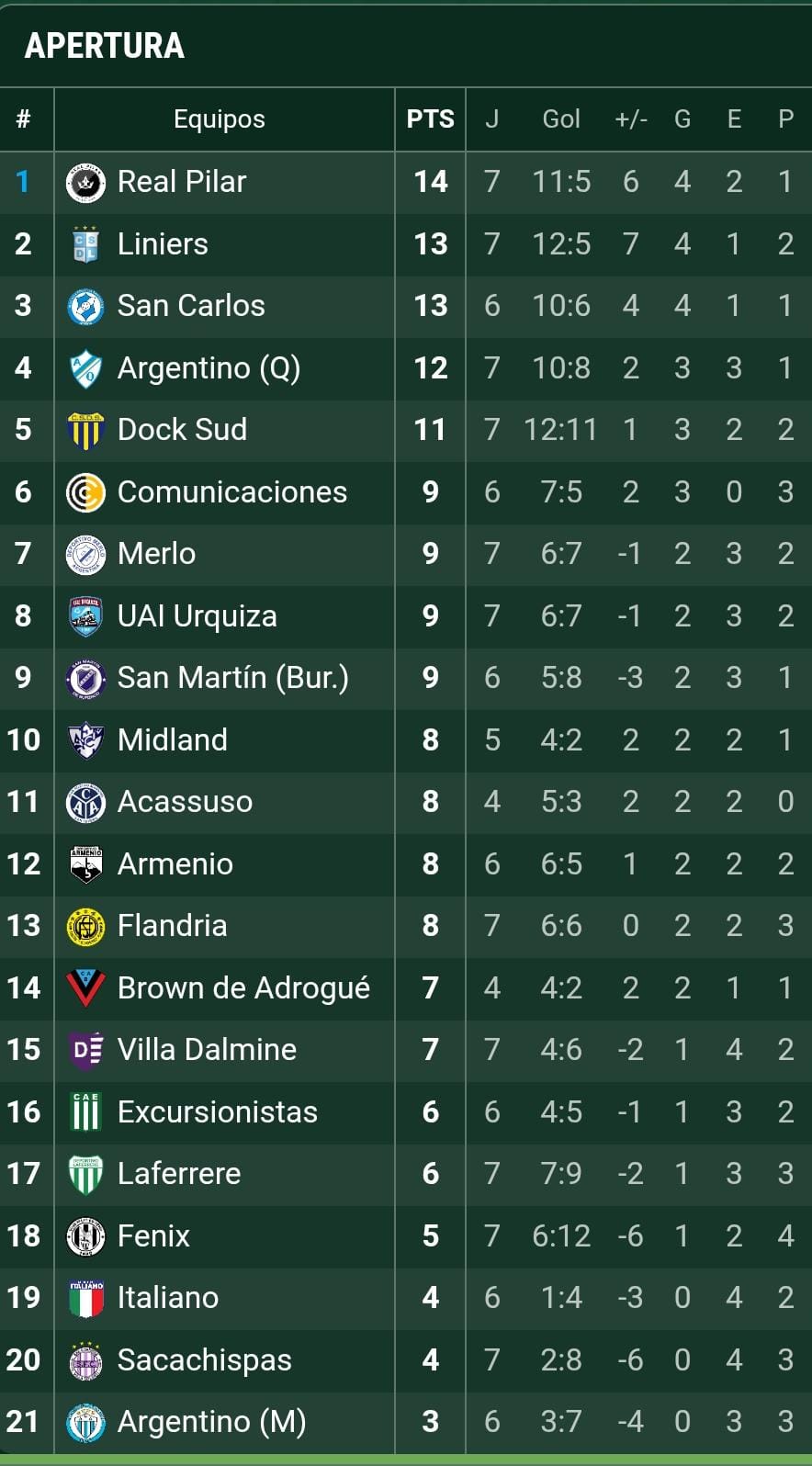Viewport: 812px width, 1466px height.
Task: Click the Excursionistas green striped logo
Action: coord(85,1111)
